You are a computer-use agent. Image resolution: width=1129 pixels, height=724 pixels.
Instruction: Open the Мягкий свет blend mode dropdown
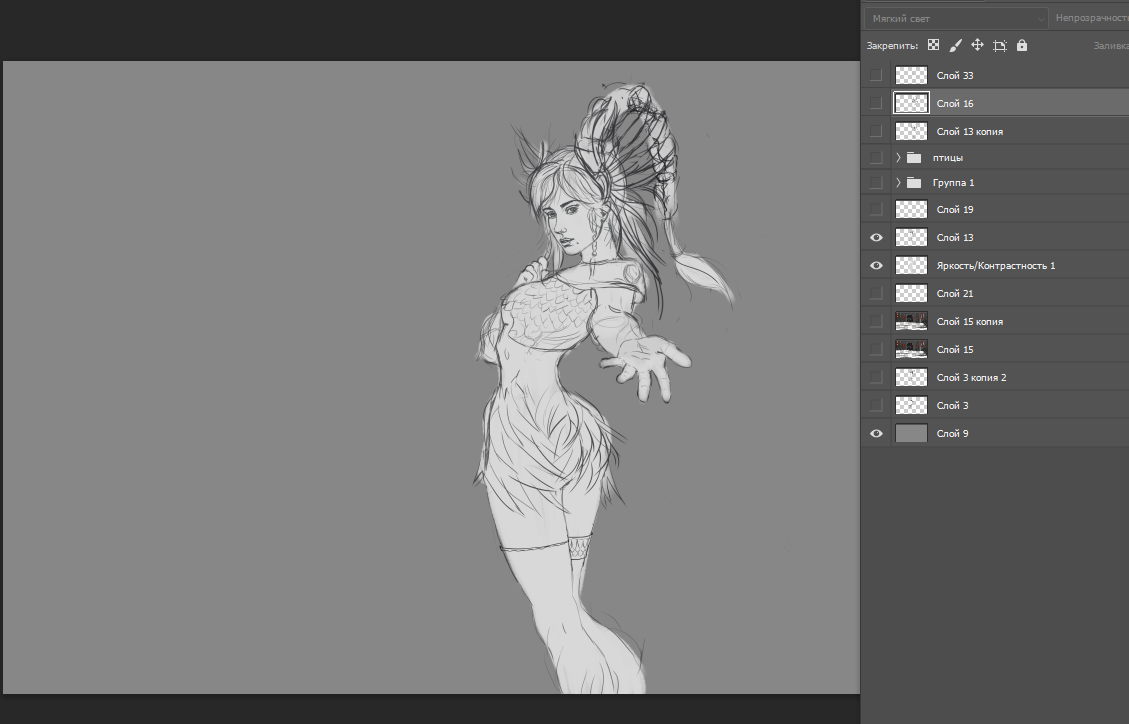click(x=955, y=18)
